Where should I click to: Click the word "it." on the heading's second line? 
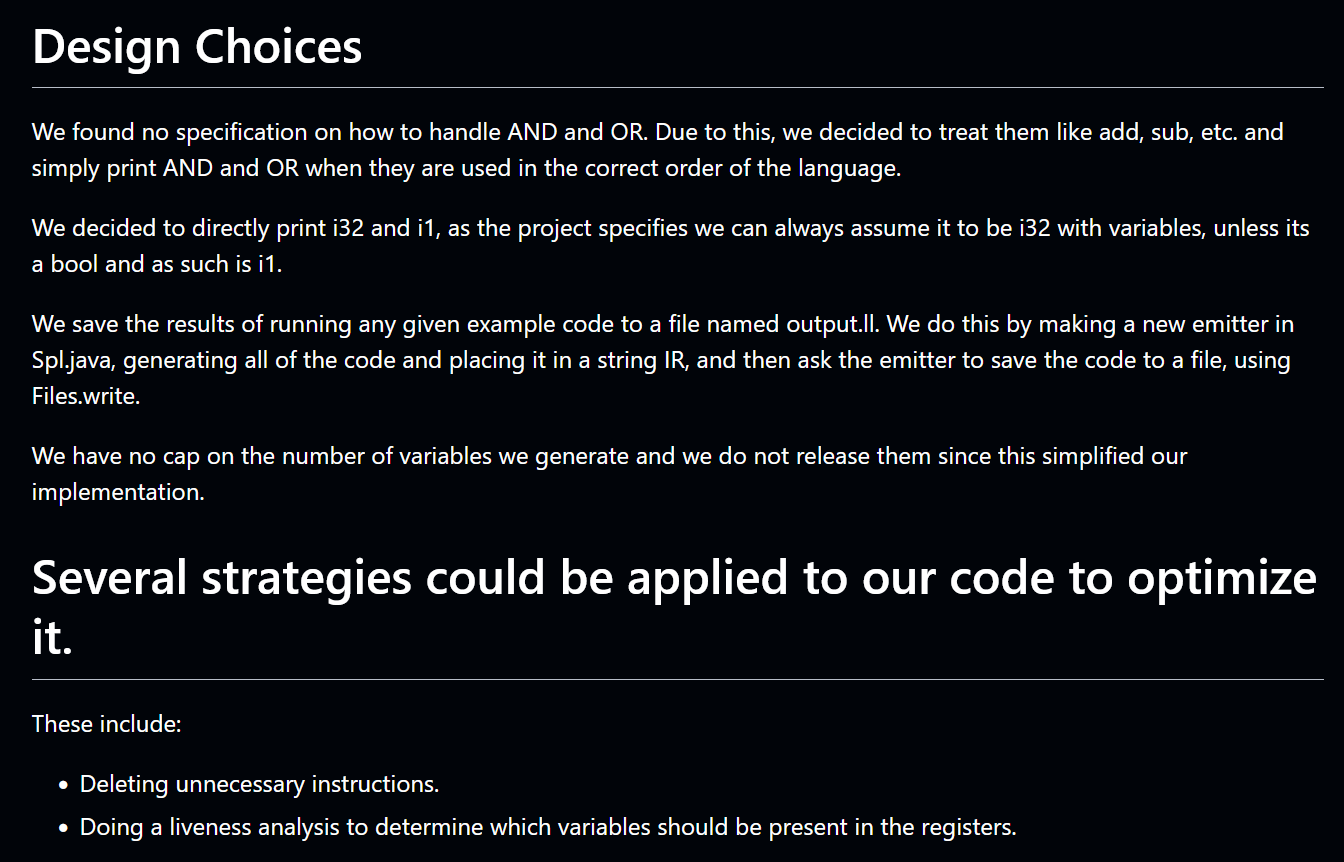click(x=52, y=639)
